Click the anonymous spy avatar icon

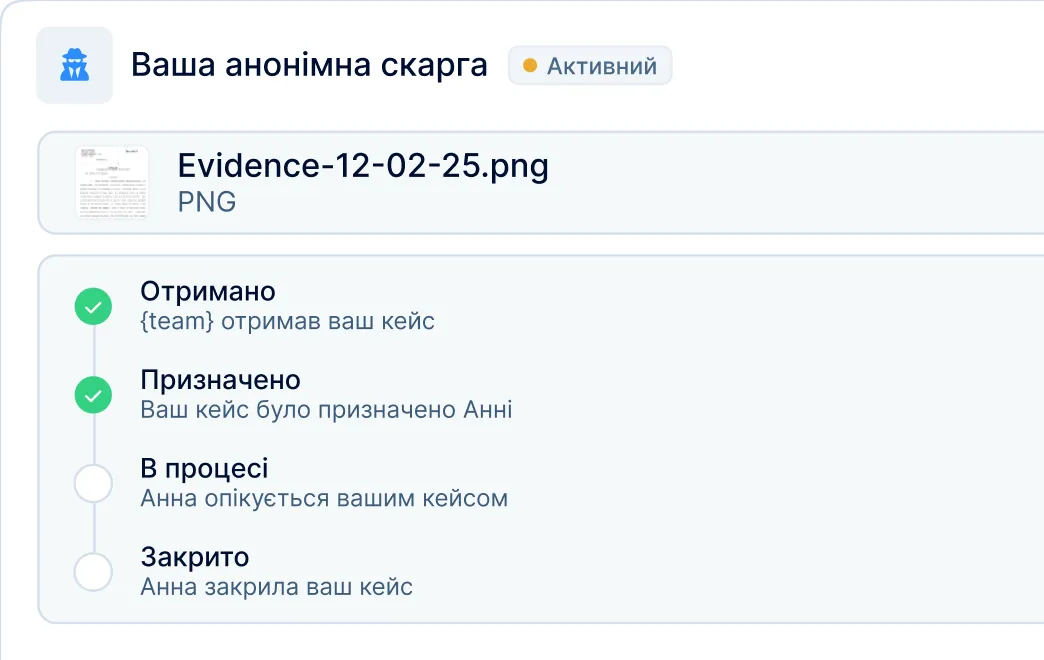(74, 66)
